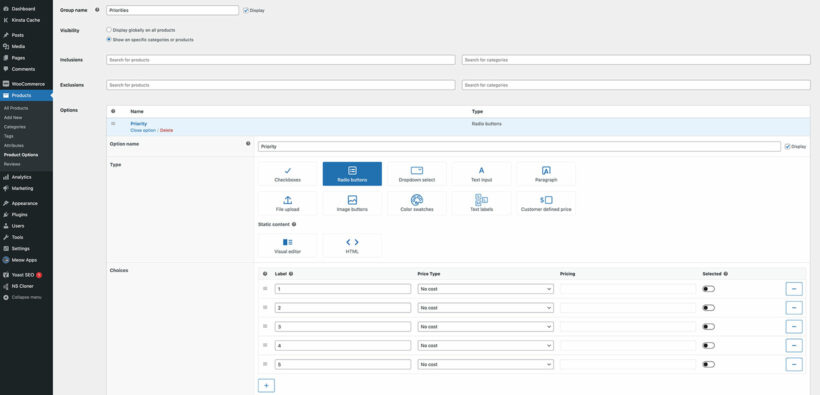This screenshot has width=820, height=395.
Task: Pick the File upload type
Action: [287, 203]
